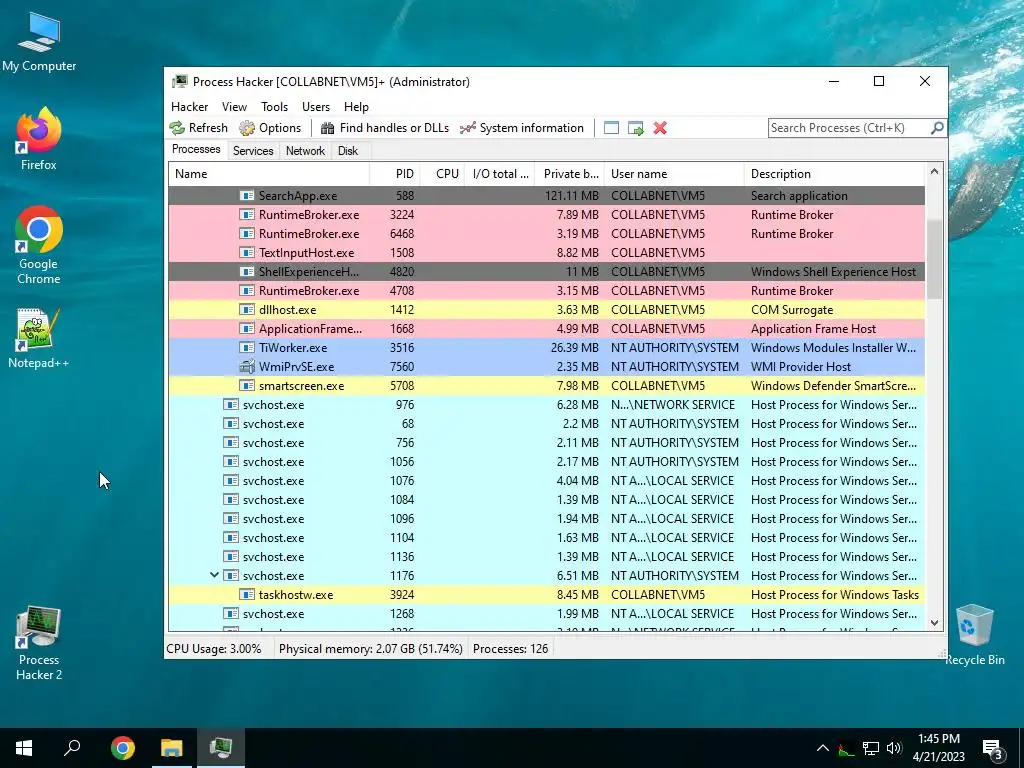Image resolution: width=1024 pixels, height=768 pixels.
Task: Open the Windows Start menu
Action: (x=24, y=748)
